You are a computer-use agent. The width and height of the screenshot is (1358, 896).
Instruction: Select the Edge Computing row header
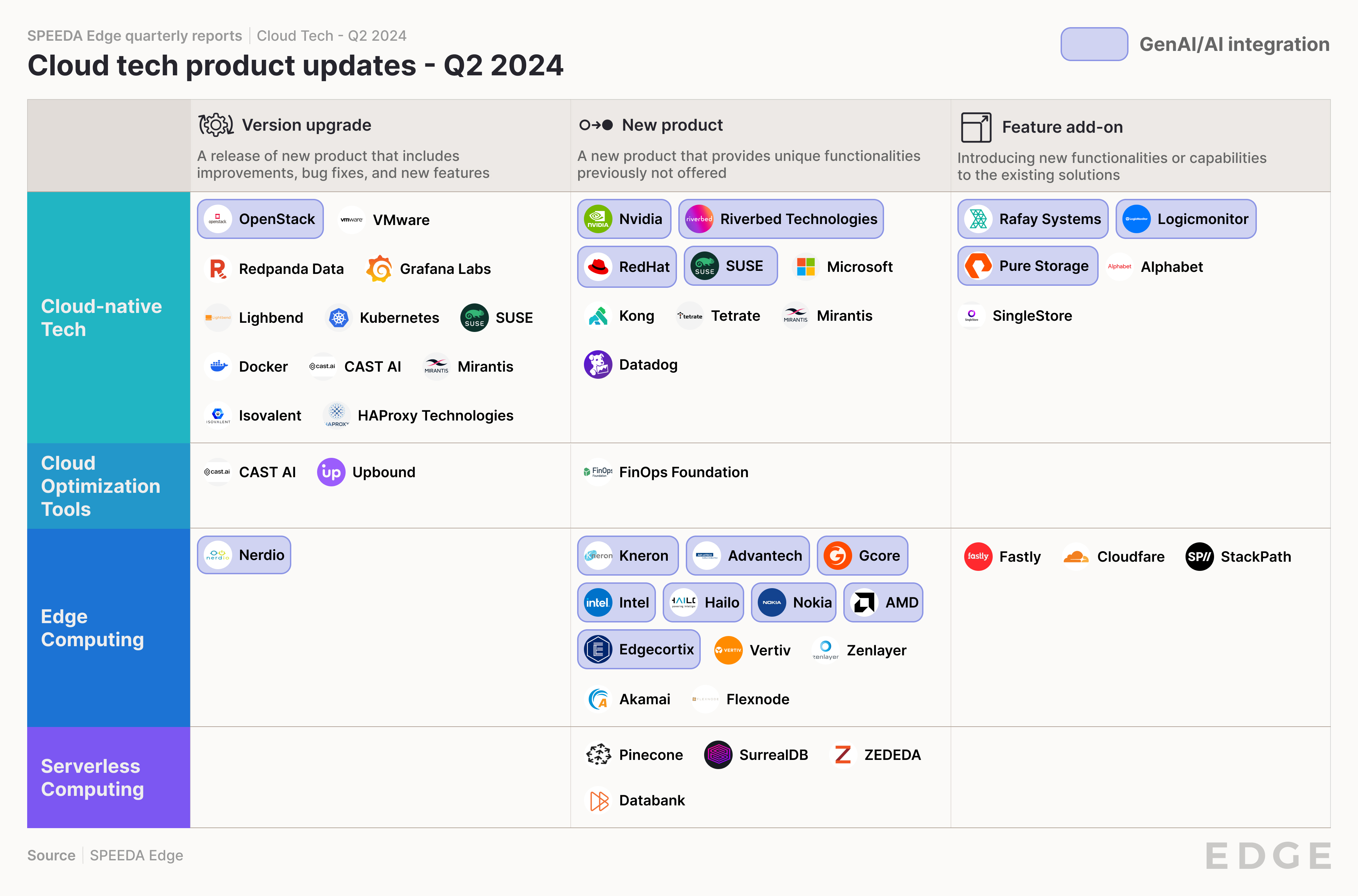[109, 628]
